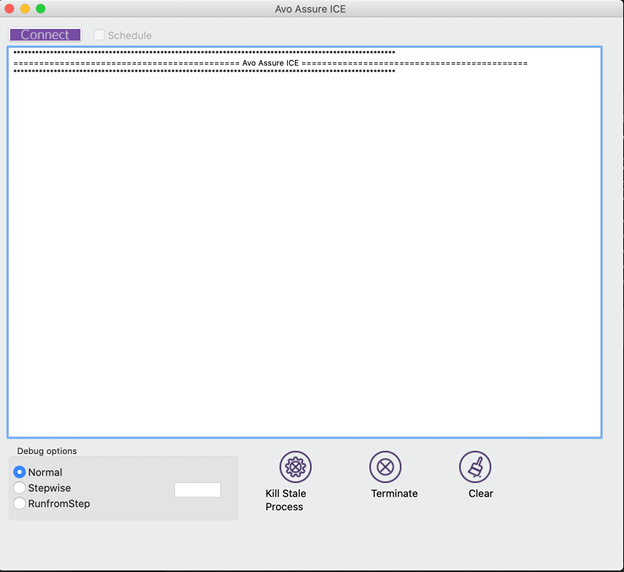Image resolution: width=624 pixels, height=572 pixels.
Task: Choose the RunfromStep radio button
Action: pos(19,503)
